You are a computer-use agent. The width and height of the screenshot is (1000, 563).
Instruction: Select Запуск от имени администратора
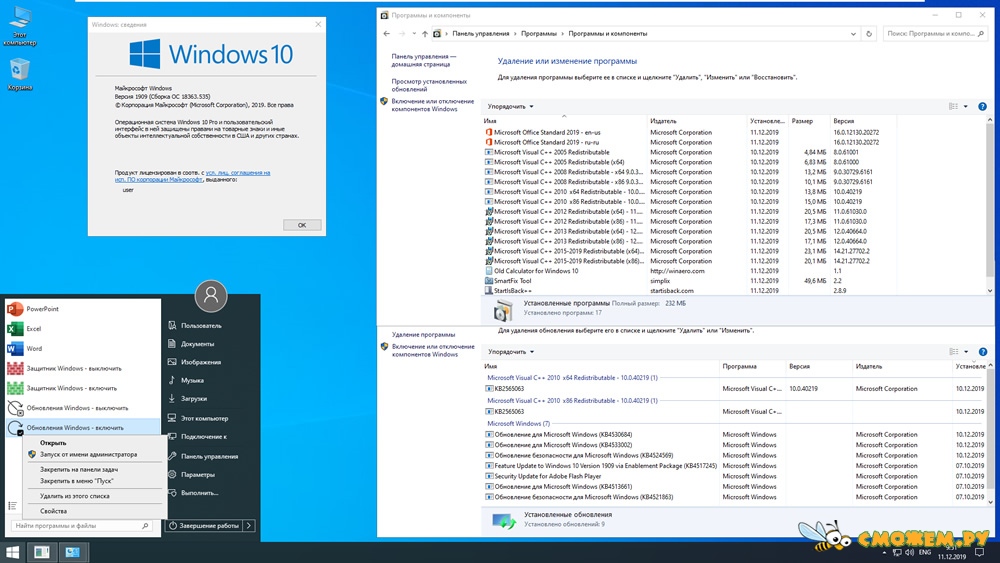click(x=88, y=455)
